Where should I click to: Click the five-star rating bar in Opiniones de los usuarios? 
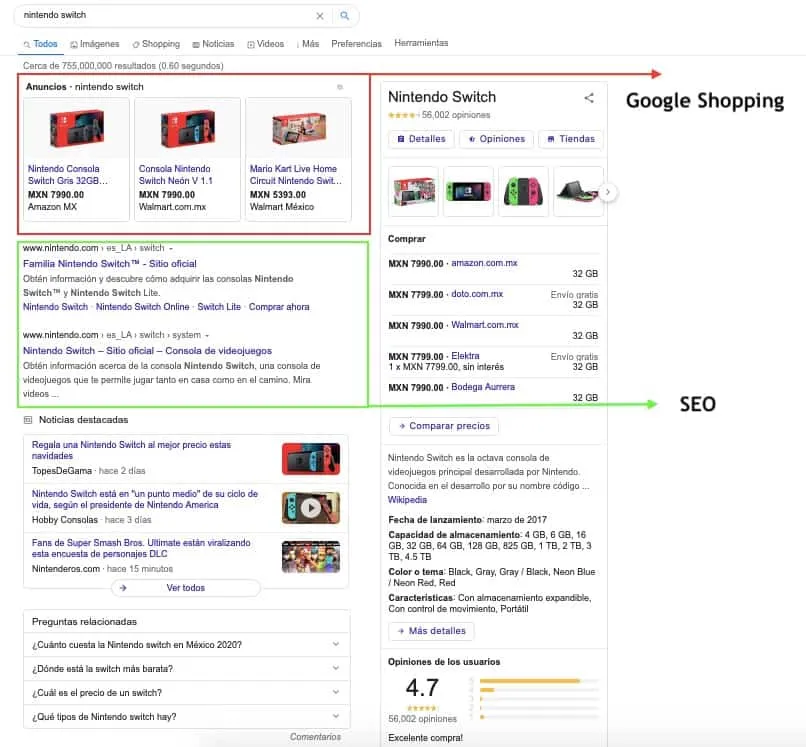click(x=539, y=681)
